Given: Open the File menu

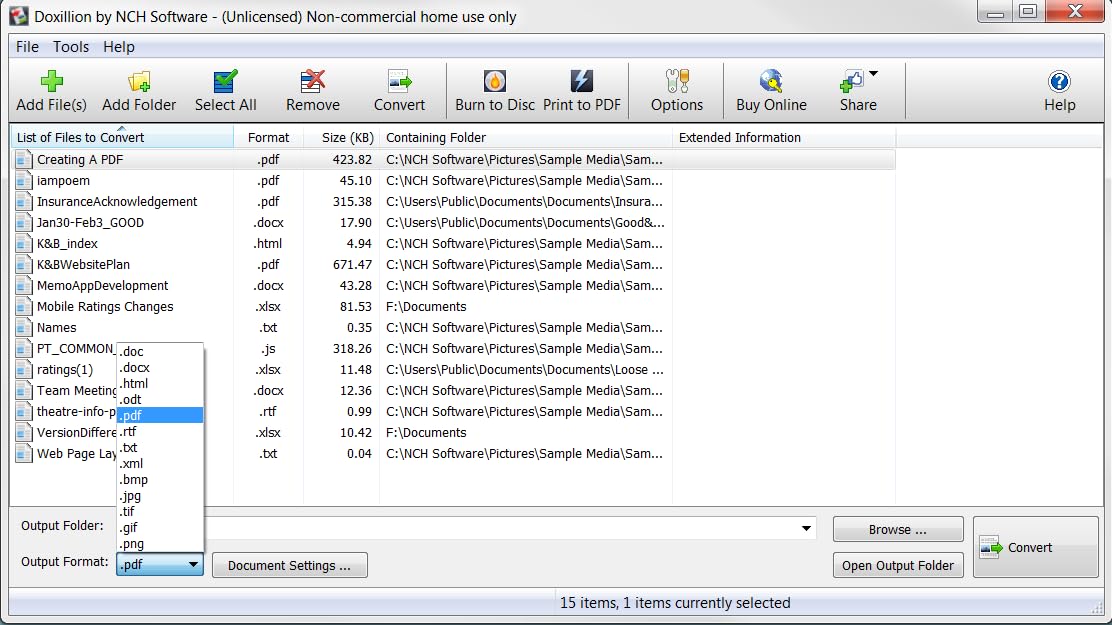Looking at the screenshot, I should [x=27, y=47].
